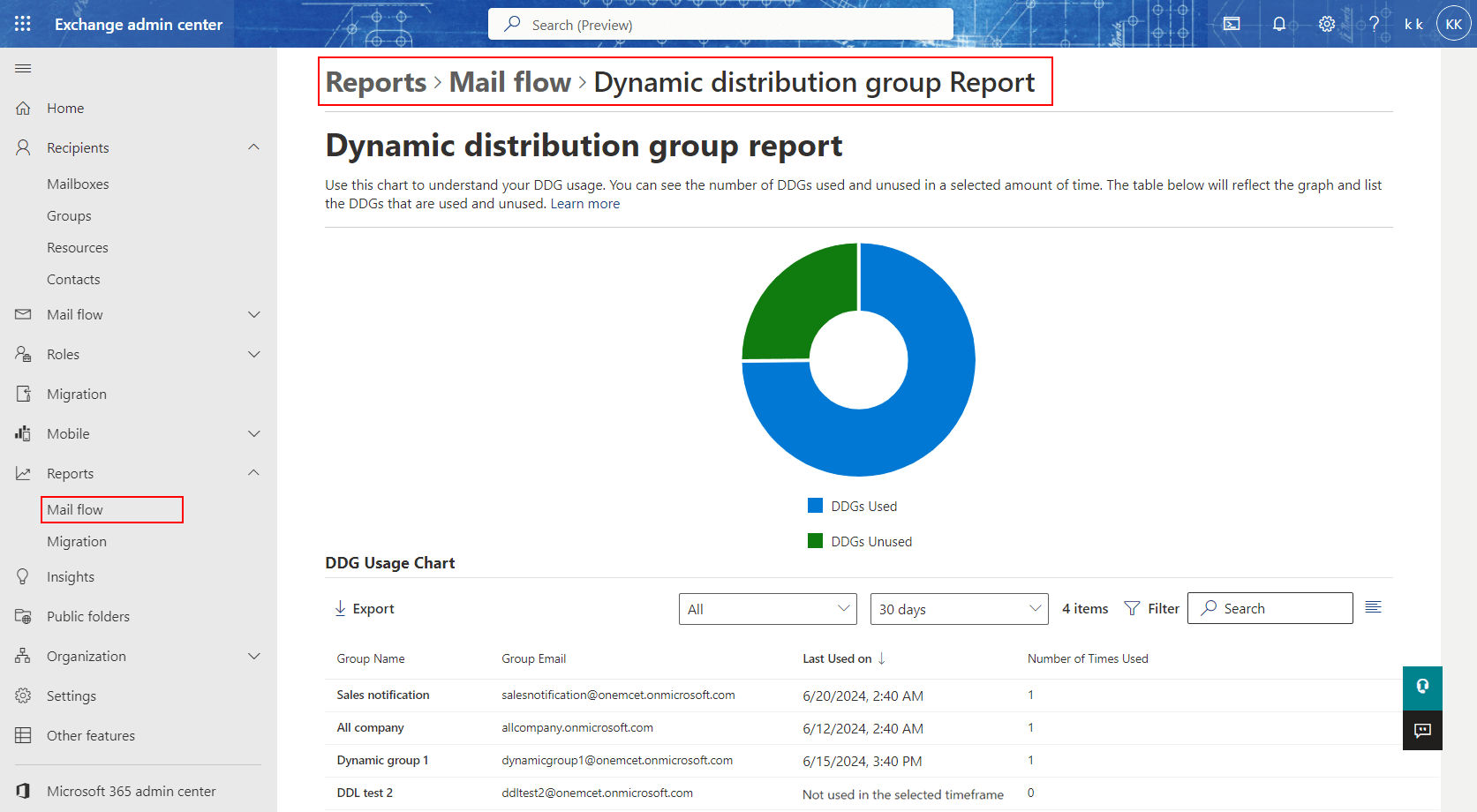Launch the Cloud Shell terminal
The image size is (1477, 812).
1232,24
